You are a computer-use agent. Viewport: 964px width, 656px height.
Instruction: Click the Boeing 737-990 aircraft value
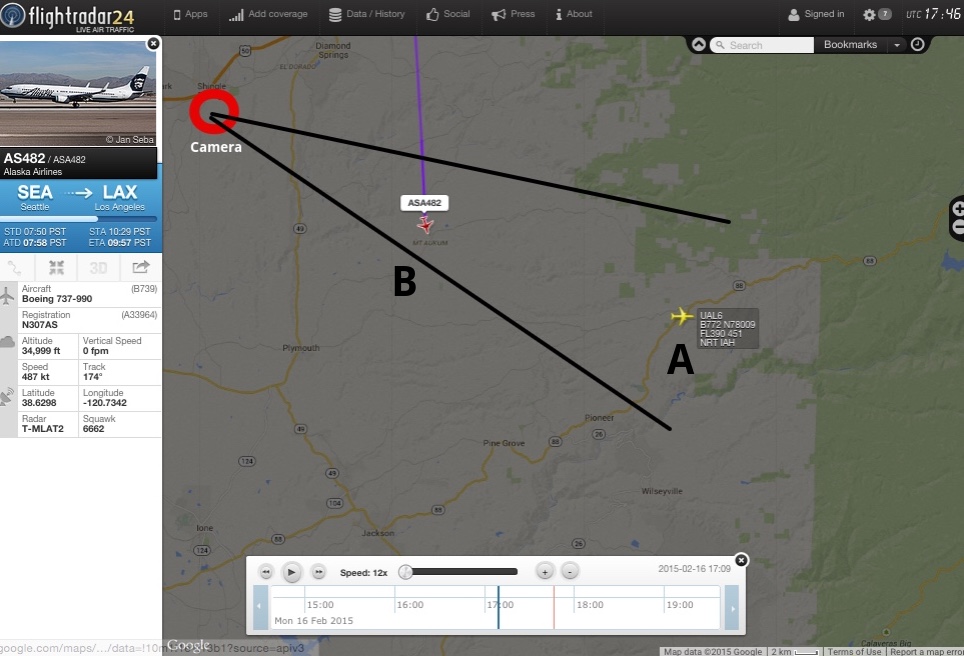(x=57, y=299)
